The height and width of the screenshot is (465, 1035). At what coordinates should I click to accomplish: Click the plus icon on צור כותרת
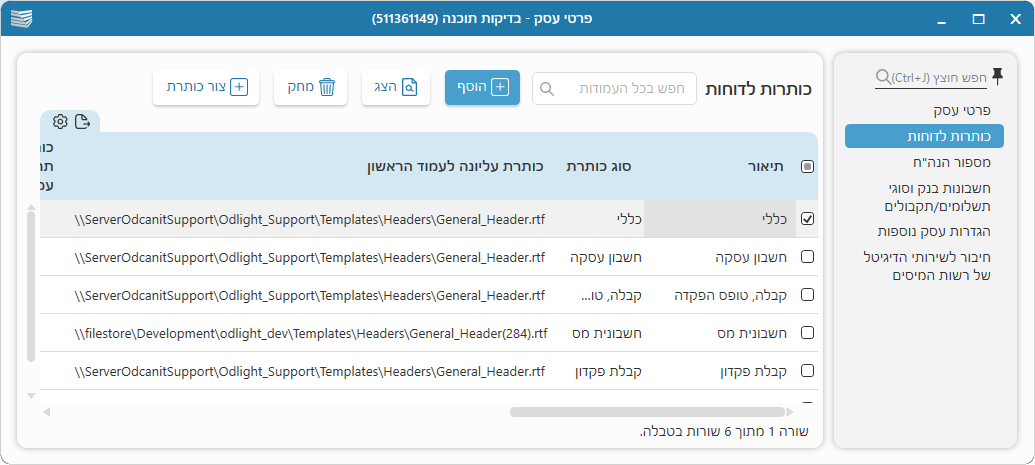(239, 88)
